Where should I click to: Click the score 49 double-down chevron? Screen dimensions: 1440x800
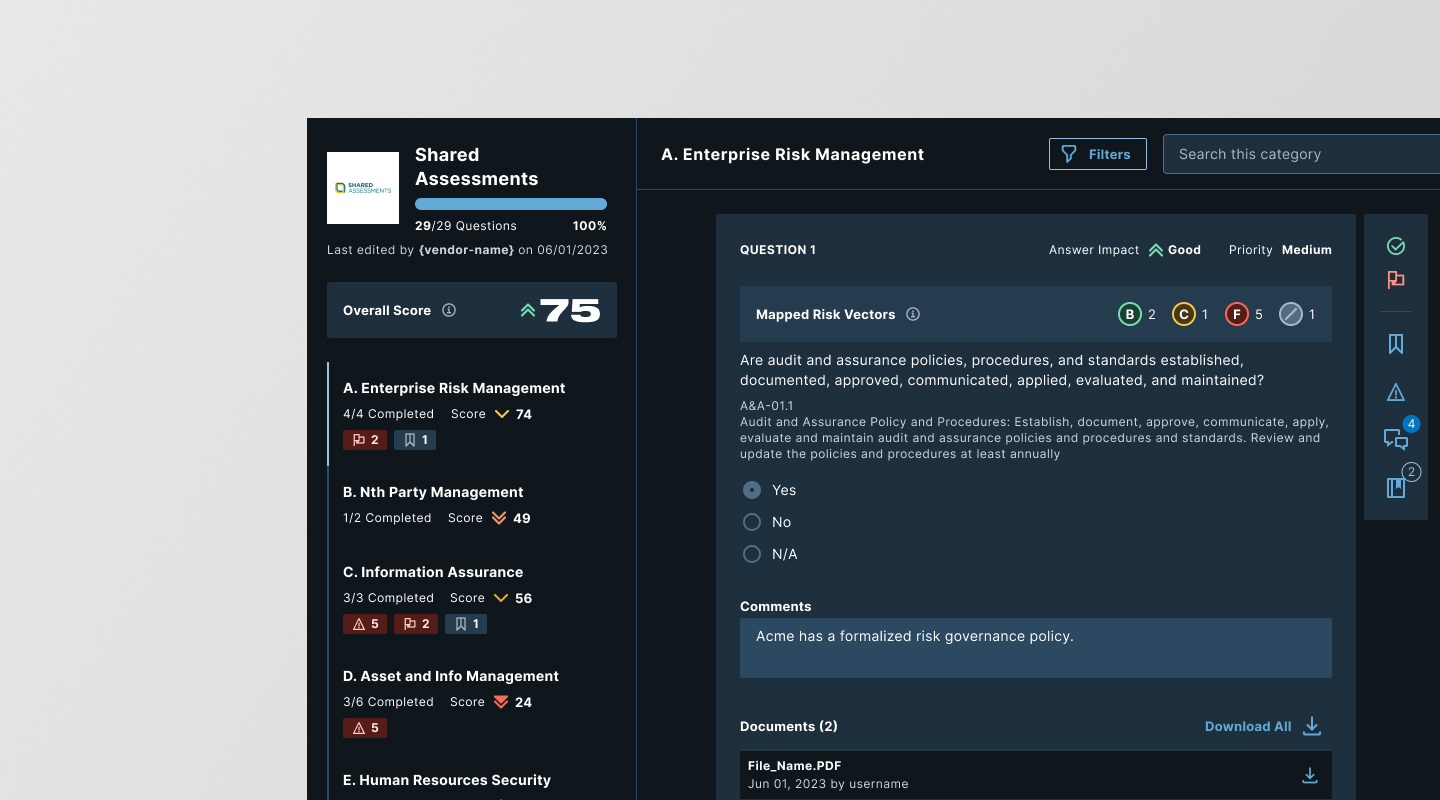coord(499,518)
